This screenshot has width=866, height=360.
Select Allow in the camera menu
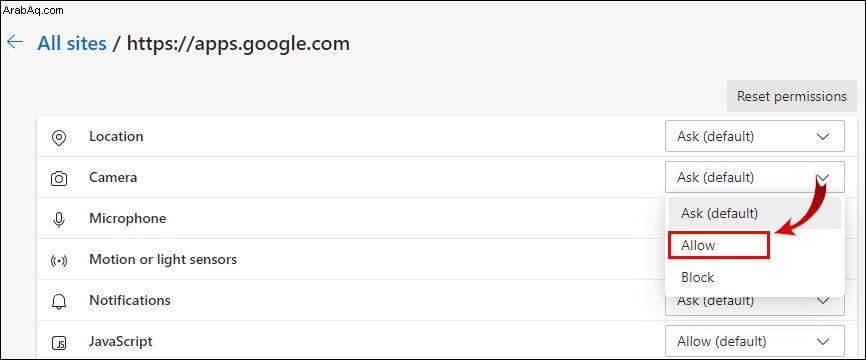coord(719,245)
